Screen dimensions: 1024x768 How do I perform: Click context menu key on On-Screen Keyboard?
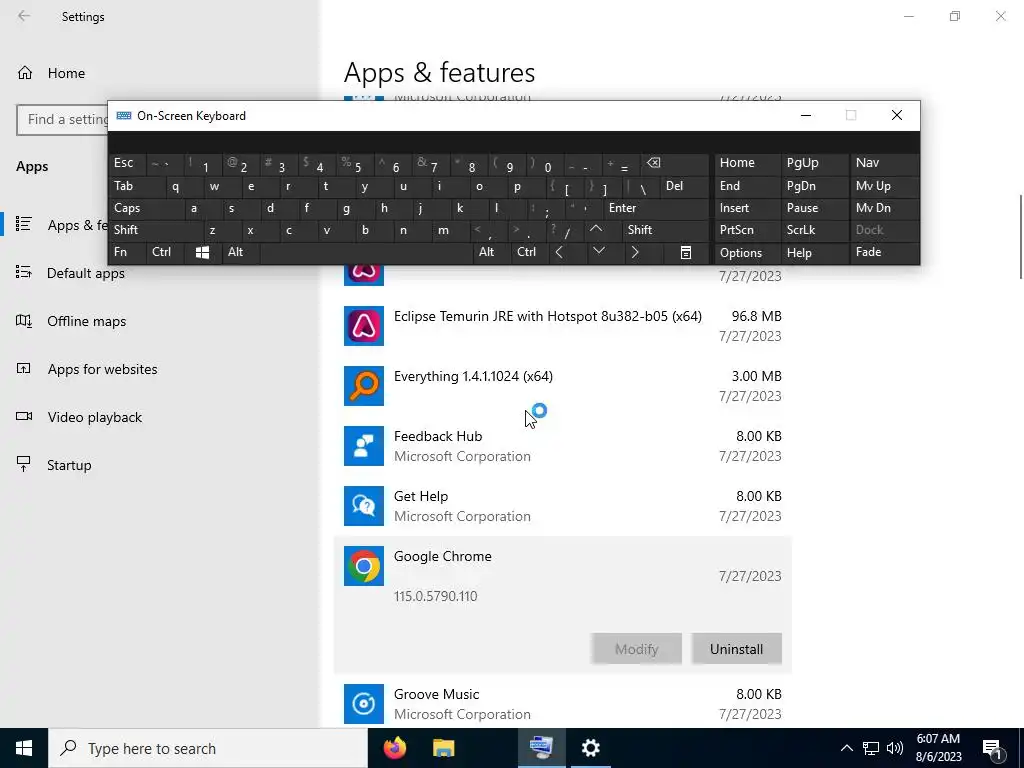(x=686, y=253)
